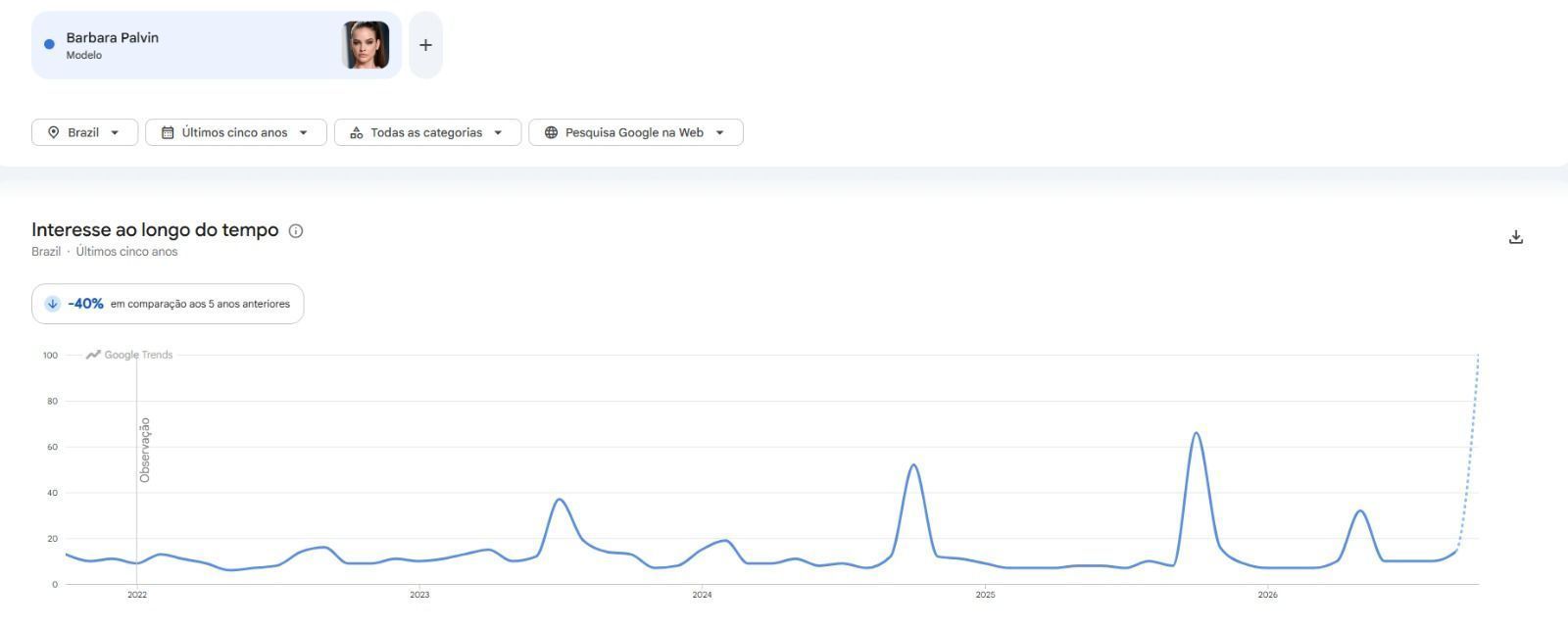This screenshot has height=629, width=1568.
Task: Click the down arrow icon in -40% chip
Action: coord(53,304)
